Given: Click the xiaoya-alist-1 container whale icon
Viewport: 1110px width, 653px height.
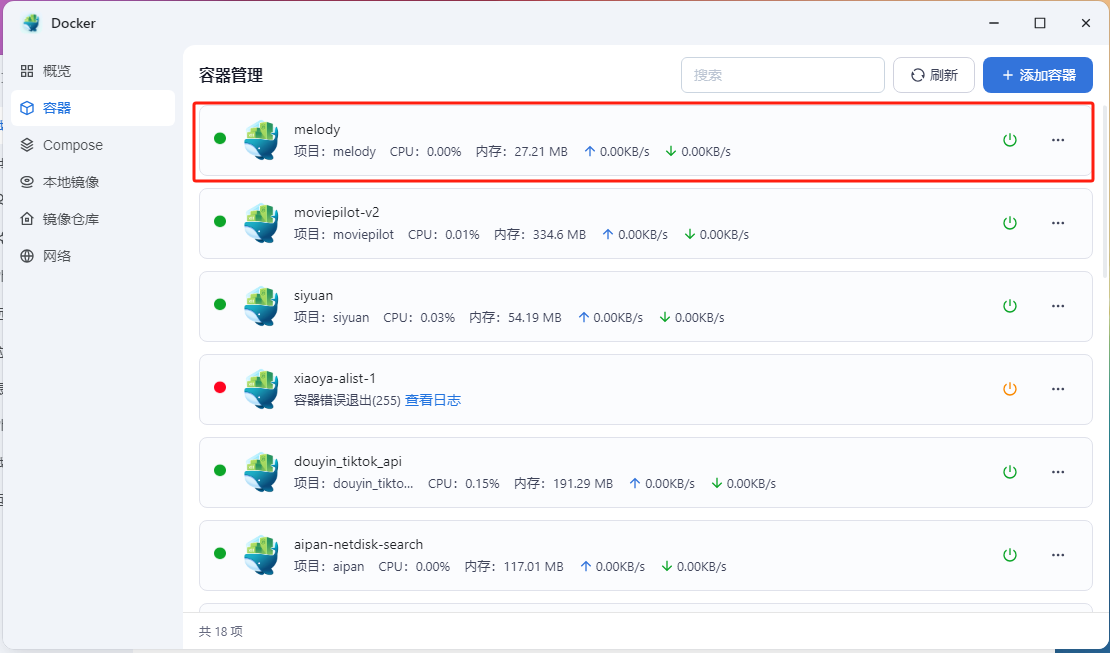Looking at the screenshot, I should 261,389.
